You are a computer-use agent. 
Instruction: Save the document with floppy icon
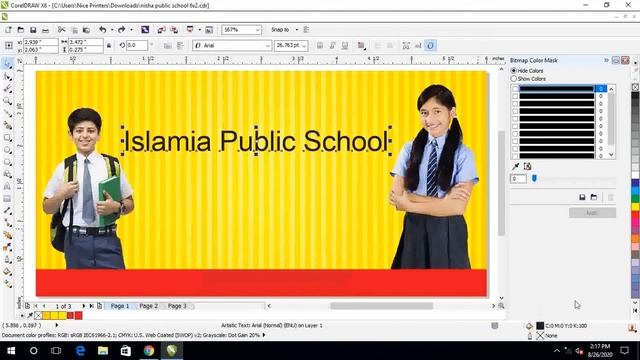pyautogui.click(x=33, y=30)
